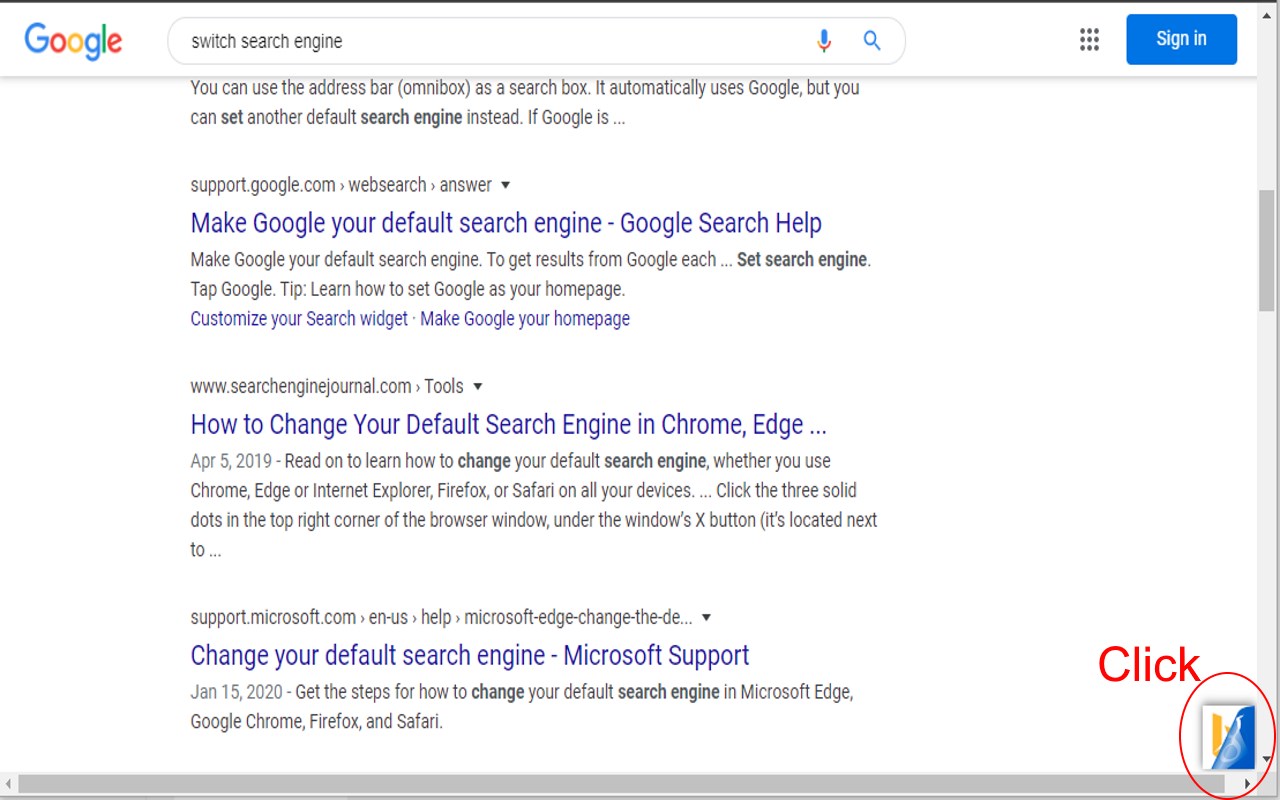Screen dimensions: 1280x800
Task: Open "Make Google your default search engine" result
Action: [x=506, y=223]
